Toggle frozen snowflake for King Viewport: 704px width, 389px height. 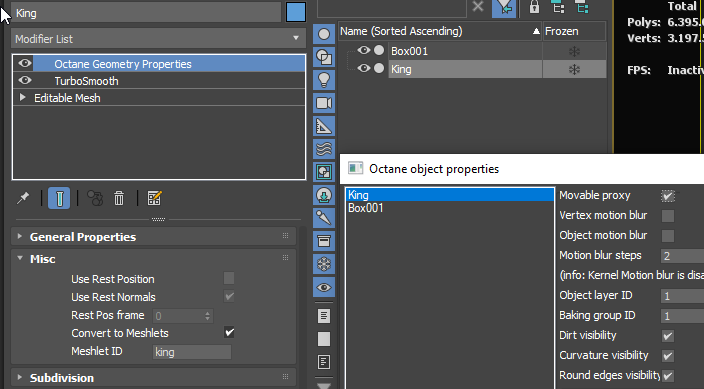coord(574,69)
